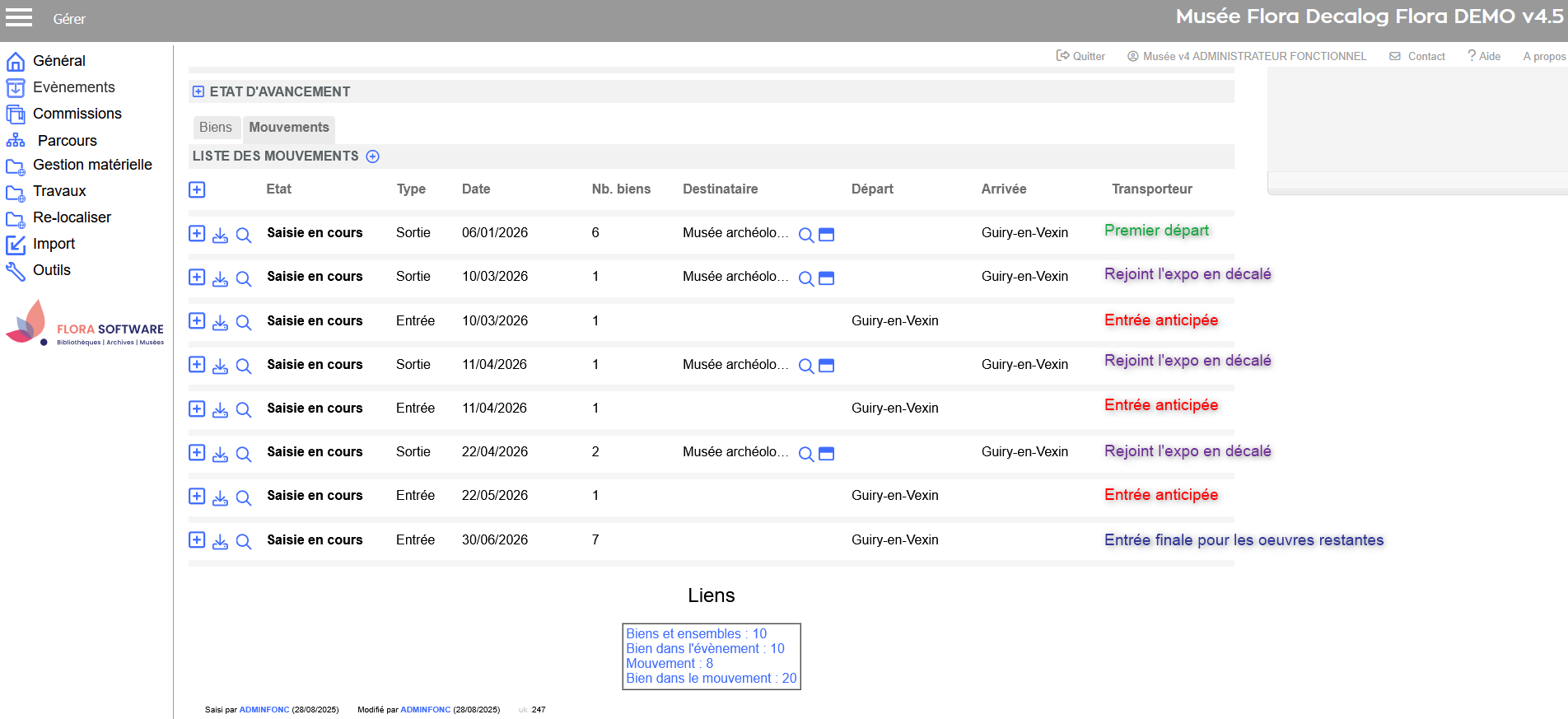Open the magnifier for the 10/03/2026 Entrée row
This screenshot has height=719, width=1568.
pos(244,322)
